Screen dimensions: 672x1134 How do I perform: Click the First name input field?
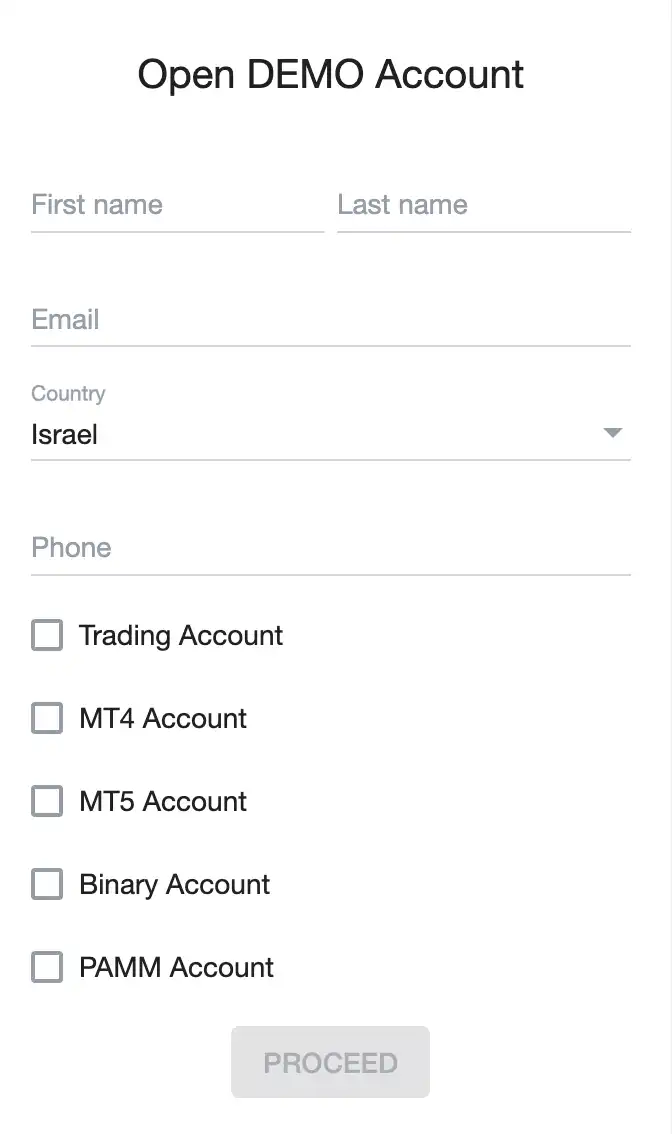pyautogui.click(x=177, y=206)
